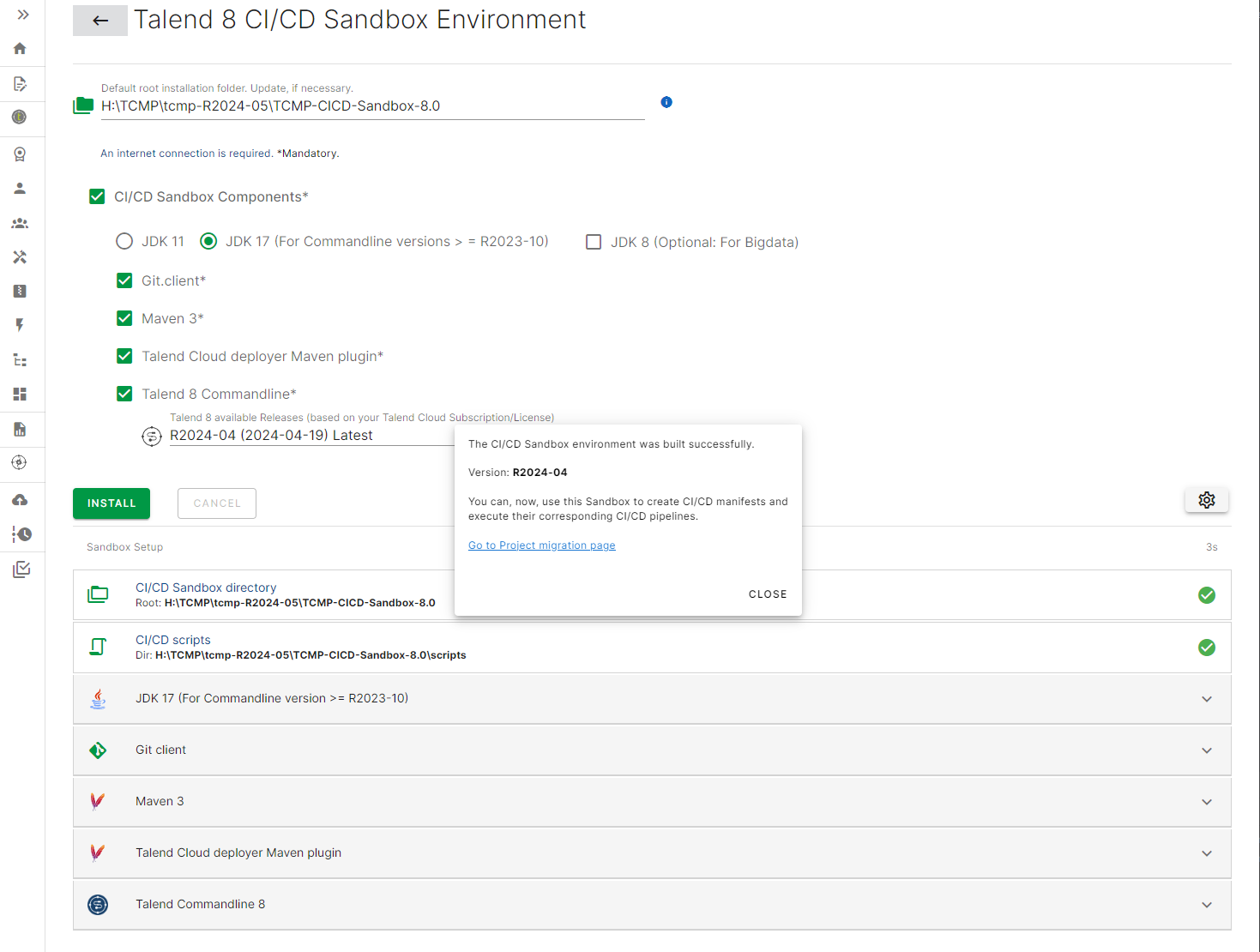Open settings with the gear button
1260x952 pixels.
click(1207, 500)
